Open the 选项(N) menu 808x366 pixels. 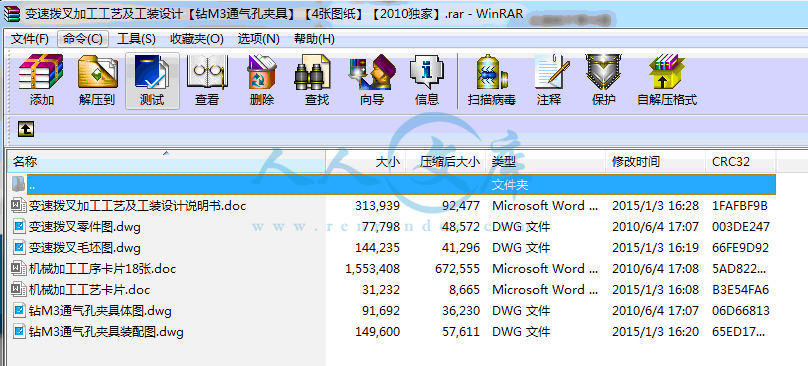(x=259, y=39)
